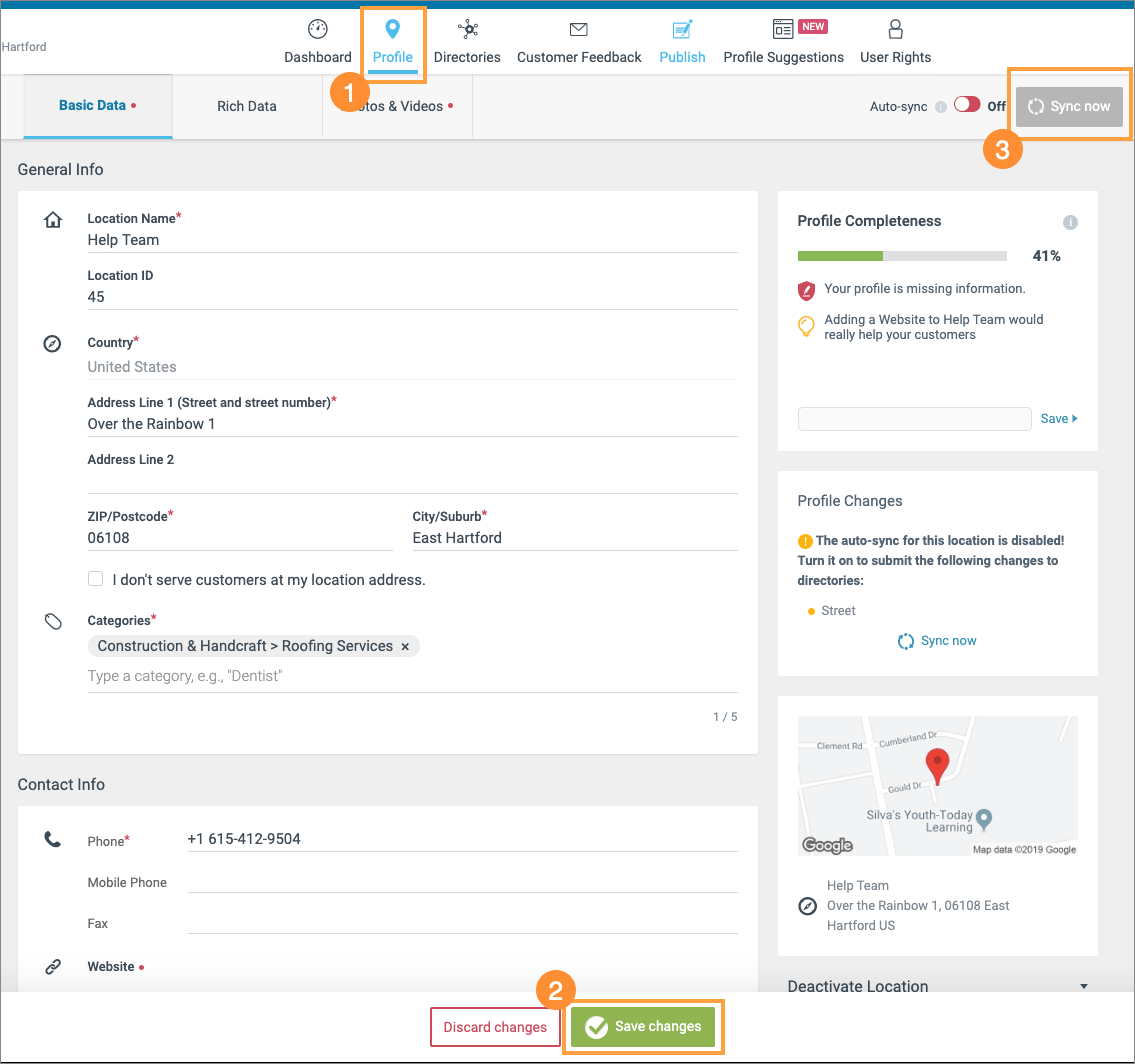Open Profile Suggestions icon

pyautogui.click(x=783, y=29)
